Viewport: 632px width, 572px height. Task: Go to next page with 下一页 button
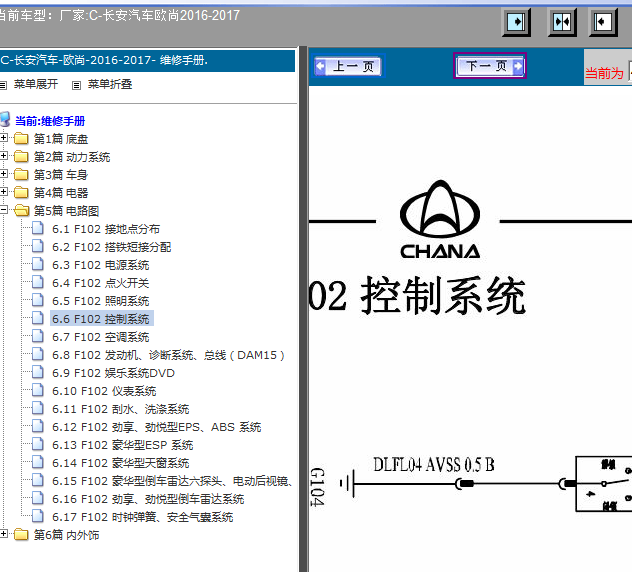coord(490,66)
